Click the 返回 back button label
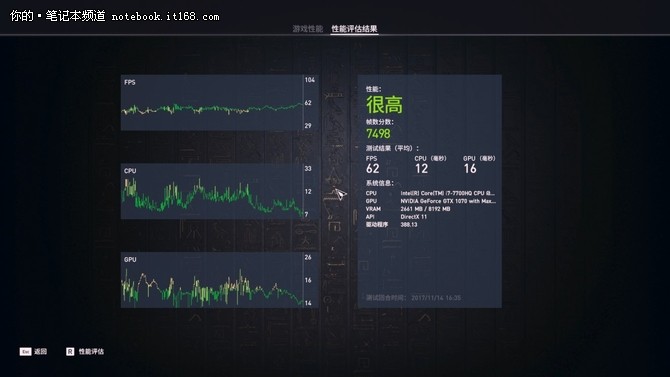 point(41,351)
